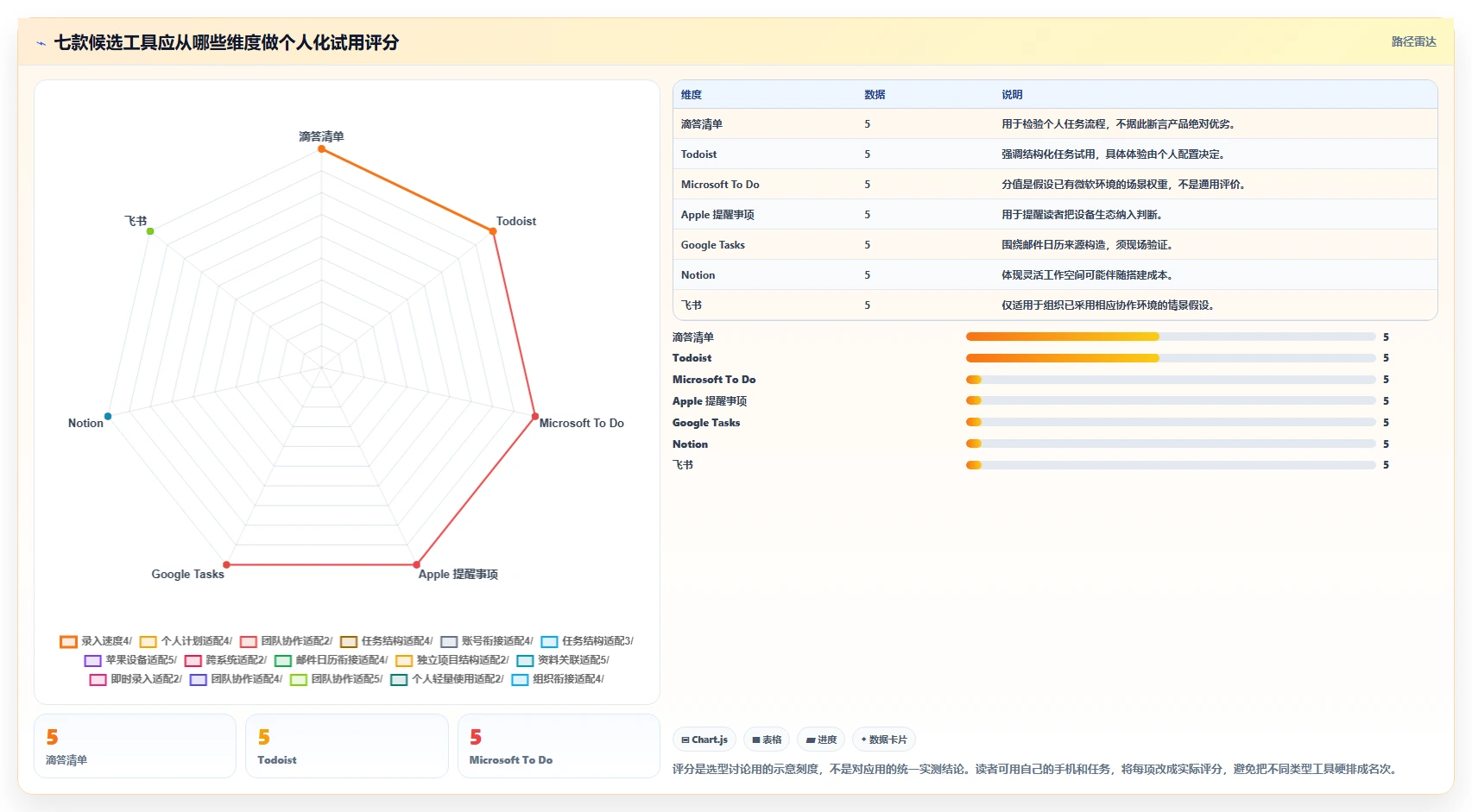Click the 数据卡片 badge
This screenshot has width=1472, height=812.
coord(884,740)
